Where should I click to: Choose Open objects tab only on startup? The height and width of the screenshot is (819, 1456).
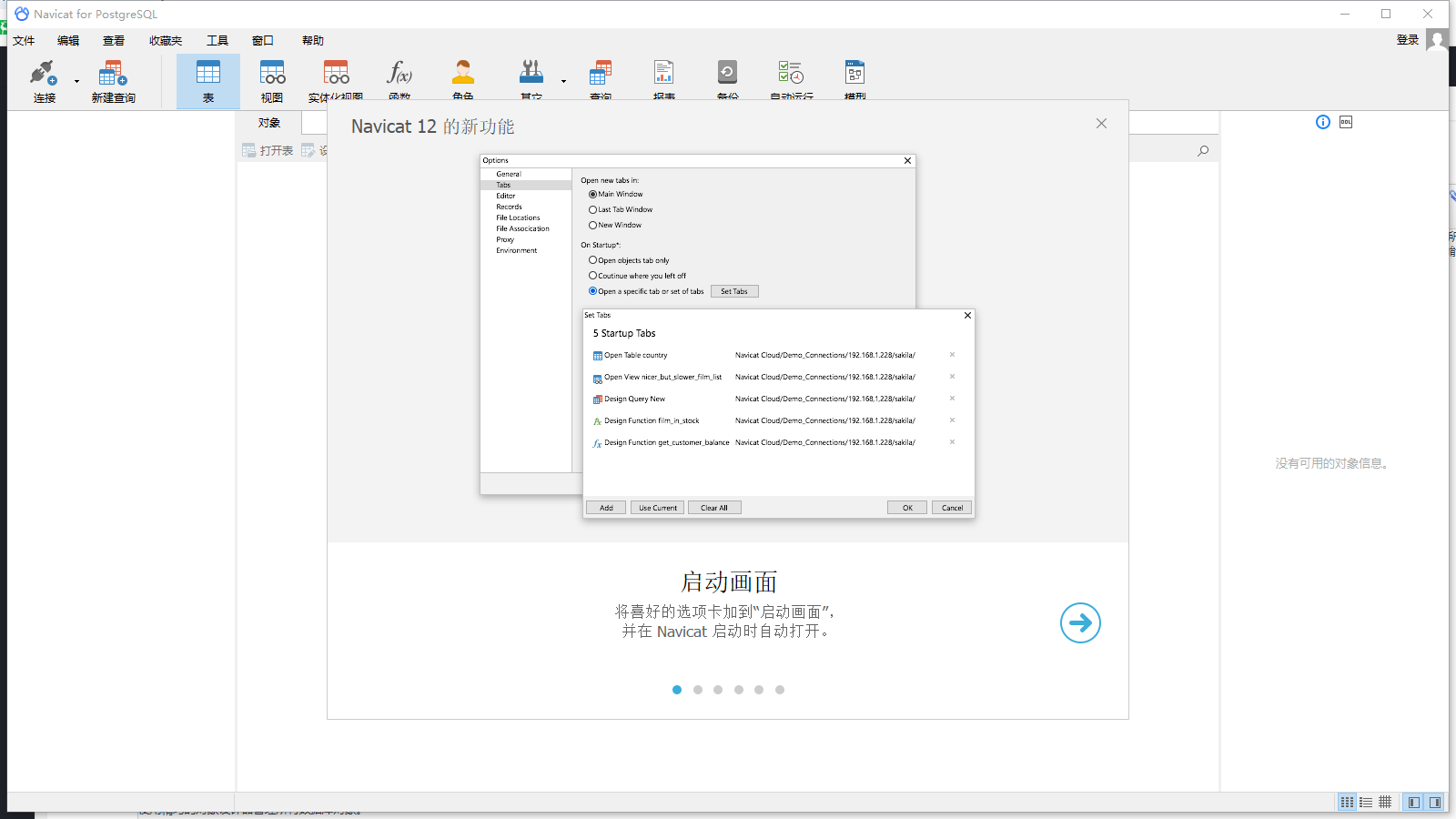[x=592, y=260]
